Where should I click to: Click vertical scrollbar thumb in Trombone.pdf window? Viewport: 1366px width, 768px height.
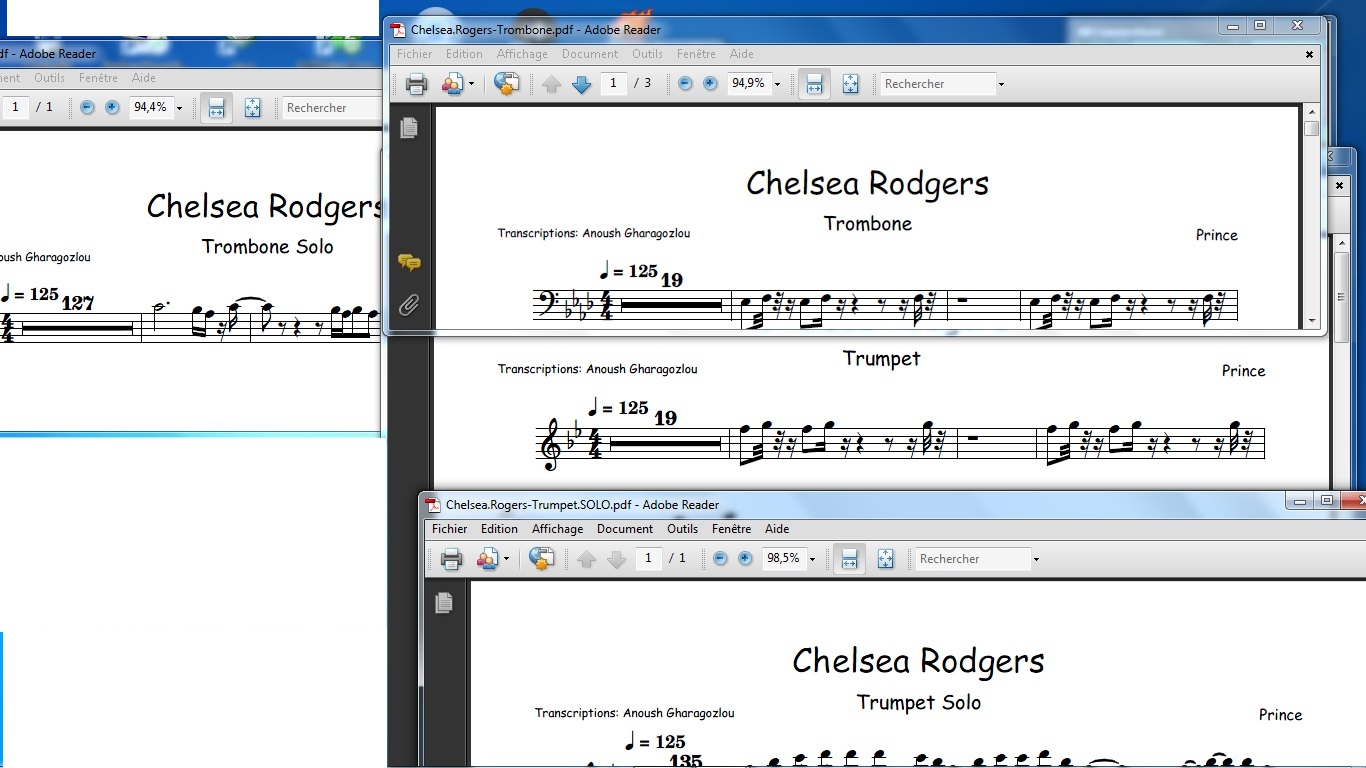coord(1311,129)
